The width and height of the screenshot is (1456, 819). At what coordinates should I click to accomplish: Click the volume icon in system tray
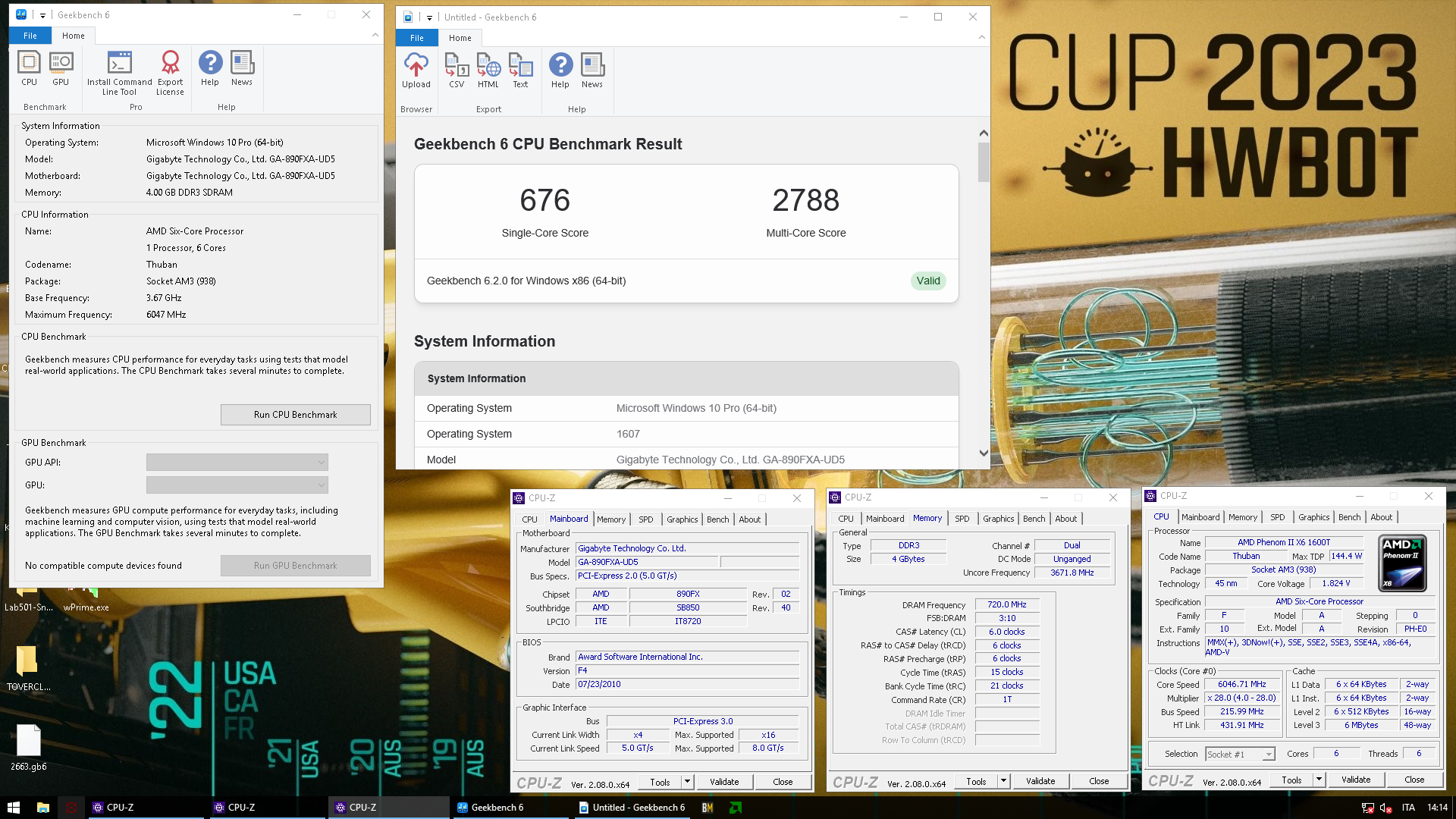click(1385, 808)
